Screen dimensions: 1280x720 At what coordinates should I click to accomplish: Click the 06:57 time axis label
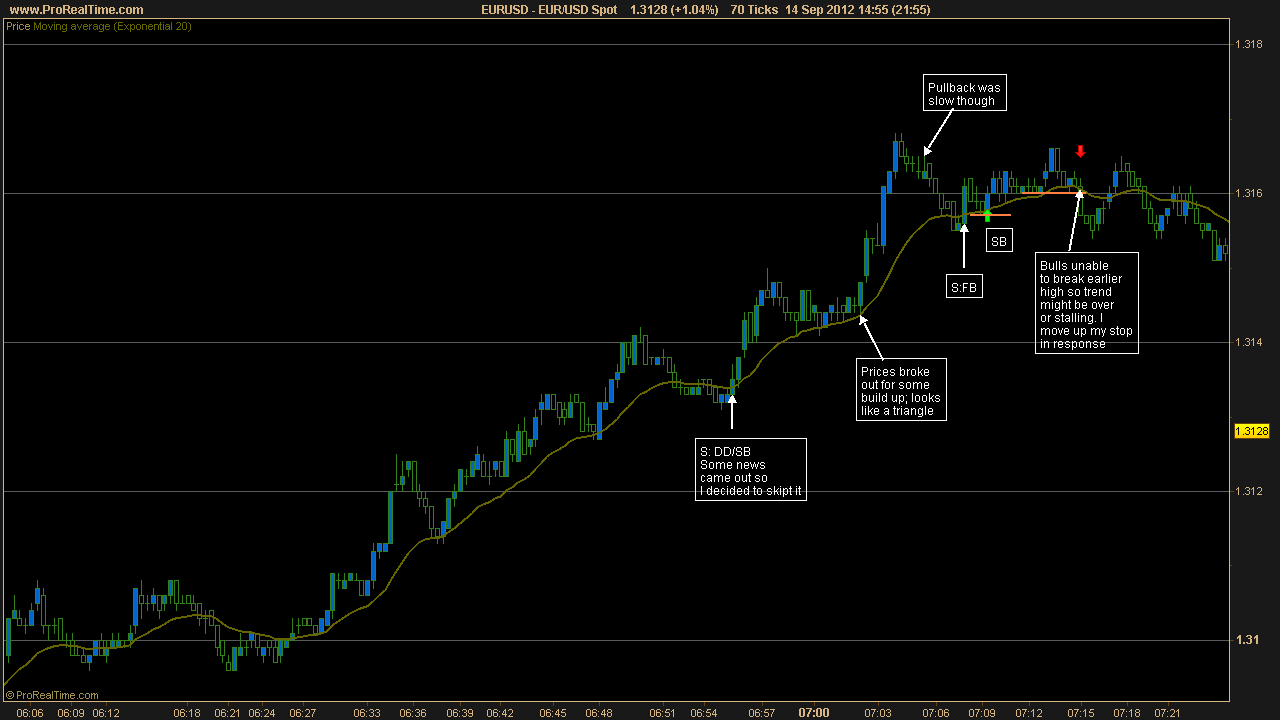(x=763, y=713)
